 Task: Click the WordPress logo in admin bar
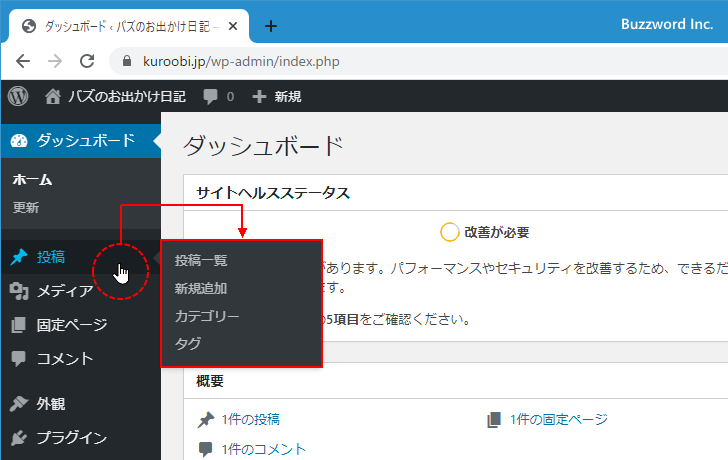18,97
